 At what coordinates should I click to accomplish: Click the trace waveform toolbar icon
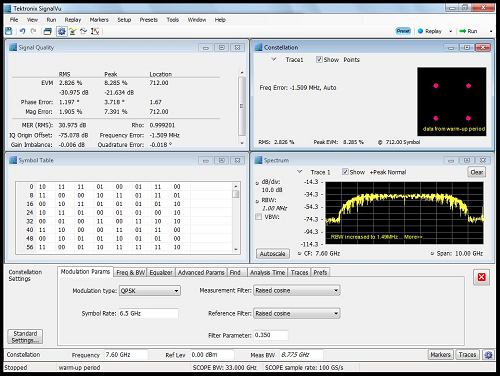tap(83, 31)
